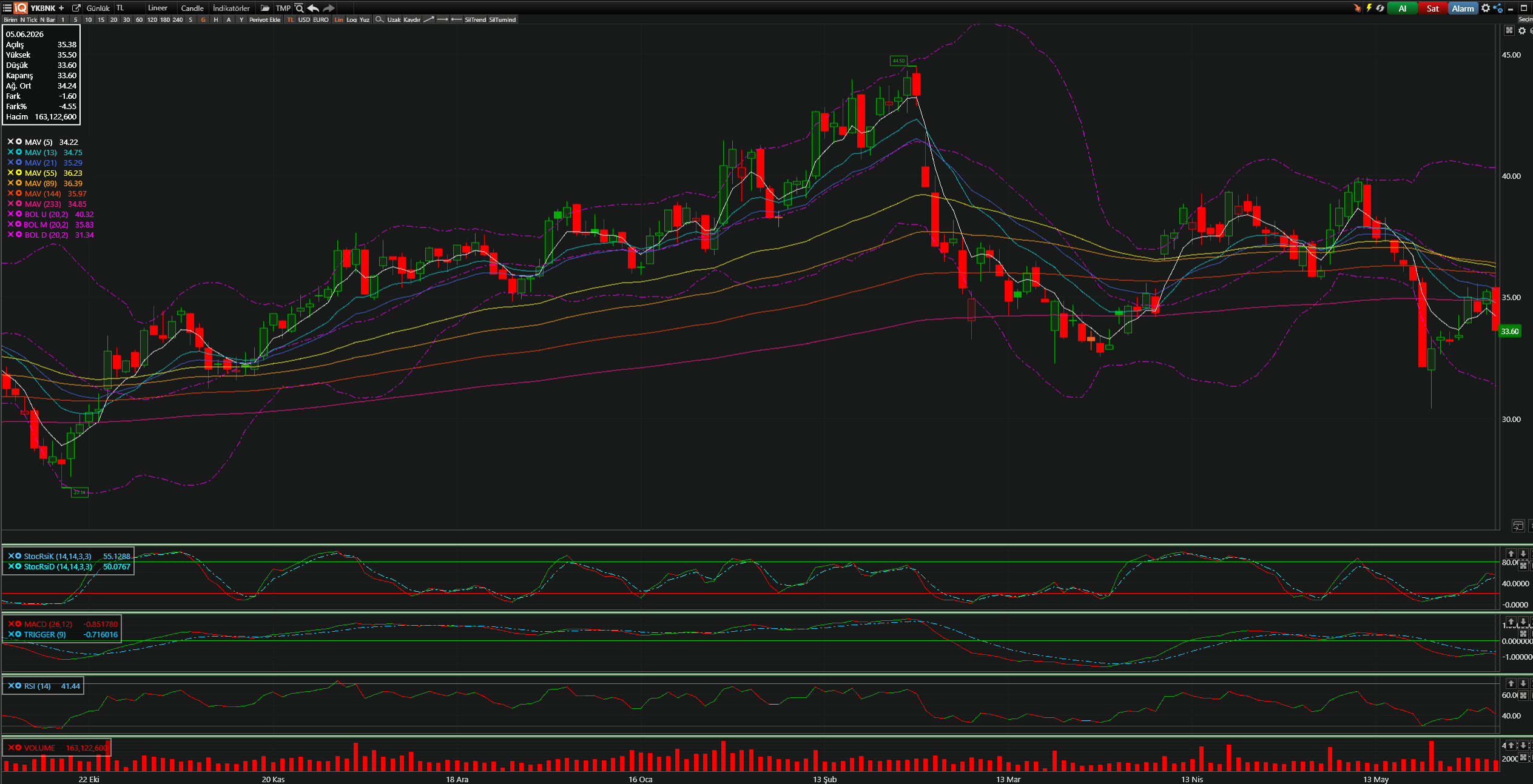Toggle RSI (14) visibility circle

point(18,686)
